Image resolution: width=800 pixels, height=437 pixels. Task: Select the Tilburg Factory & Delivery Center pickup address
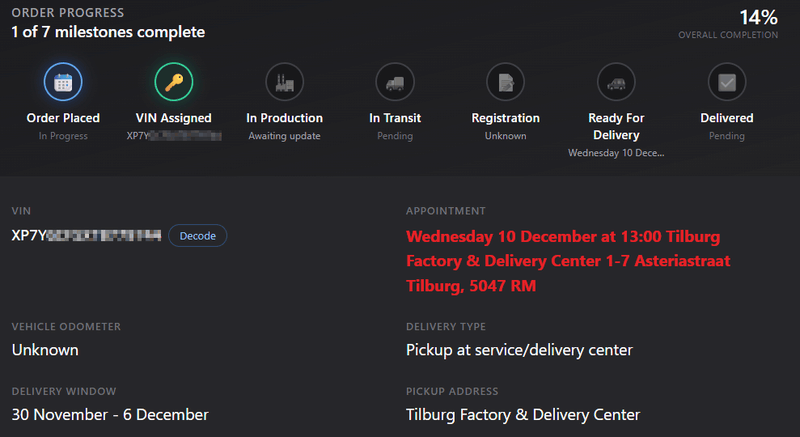[523, 414]
